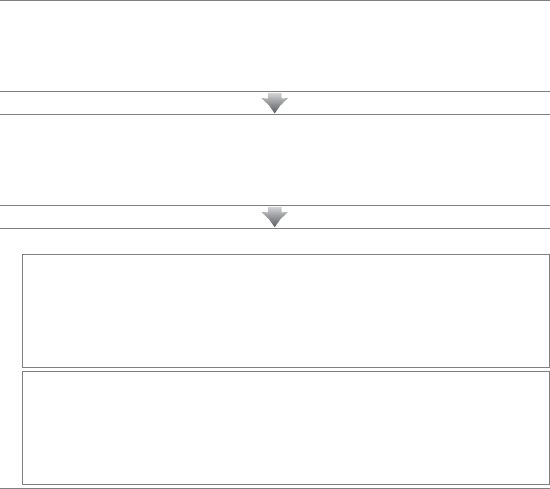
Task: Click the blank strip beside the second arrow
Action: (x=130, y=217)
